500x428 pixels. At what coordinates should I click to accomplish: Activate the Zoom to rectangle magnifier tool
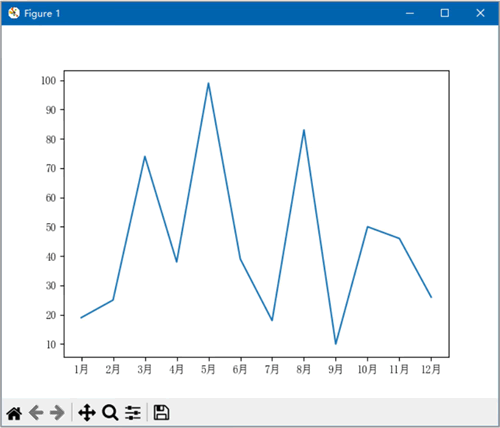(x=110, y=413)
